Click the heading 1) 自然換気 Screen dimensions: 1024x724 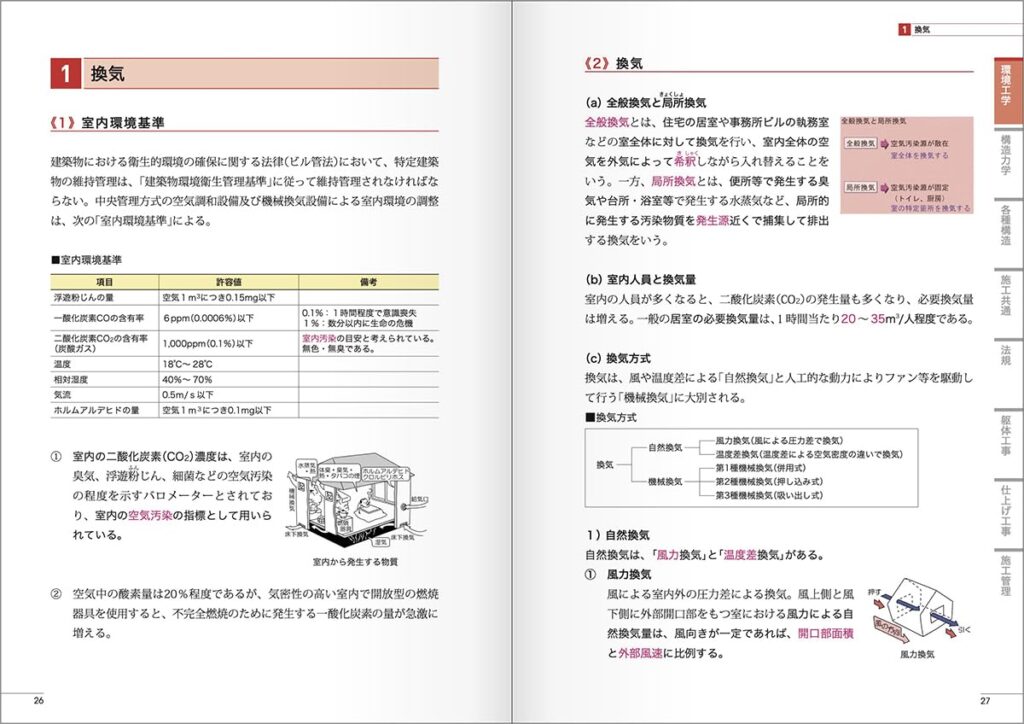coord(618,535)
